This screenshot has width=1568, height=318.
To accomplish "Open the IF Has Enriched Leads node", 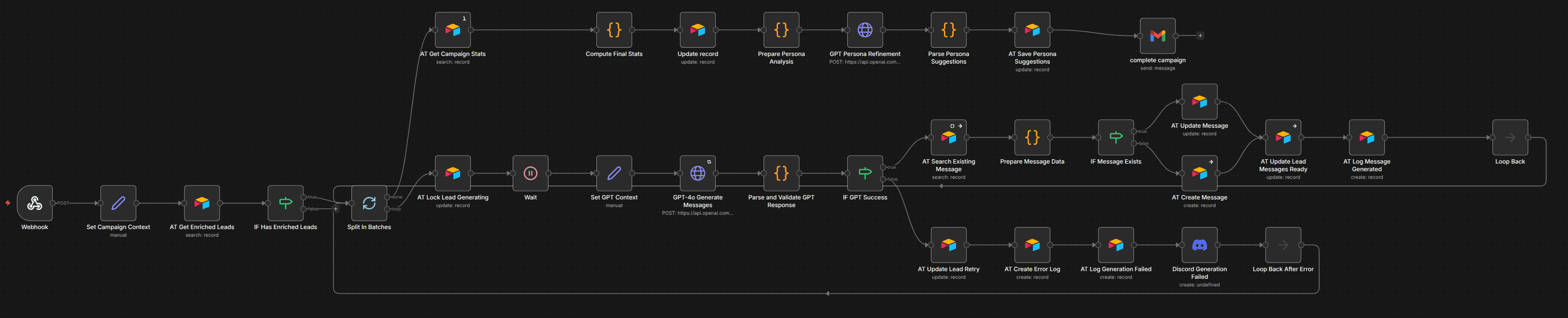I will click(285, 203).
